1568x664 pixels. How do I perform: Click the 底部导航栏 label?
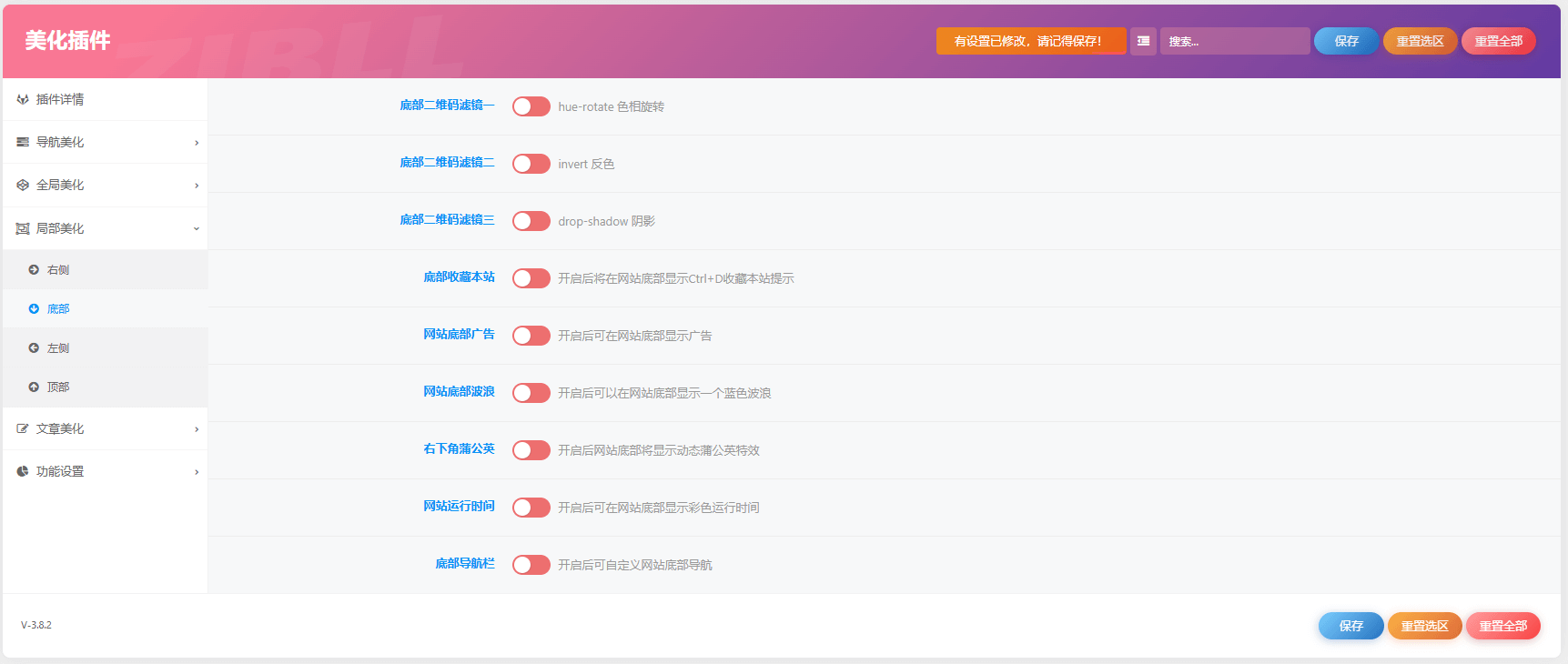(465, 564)
